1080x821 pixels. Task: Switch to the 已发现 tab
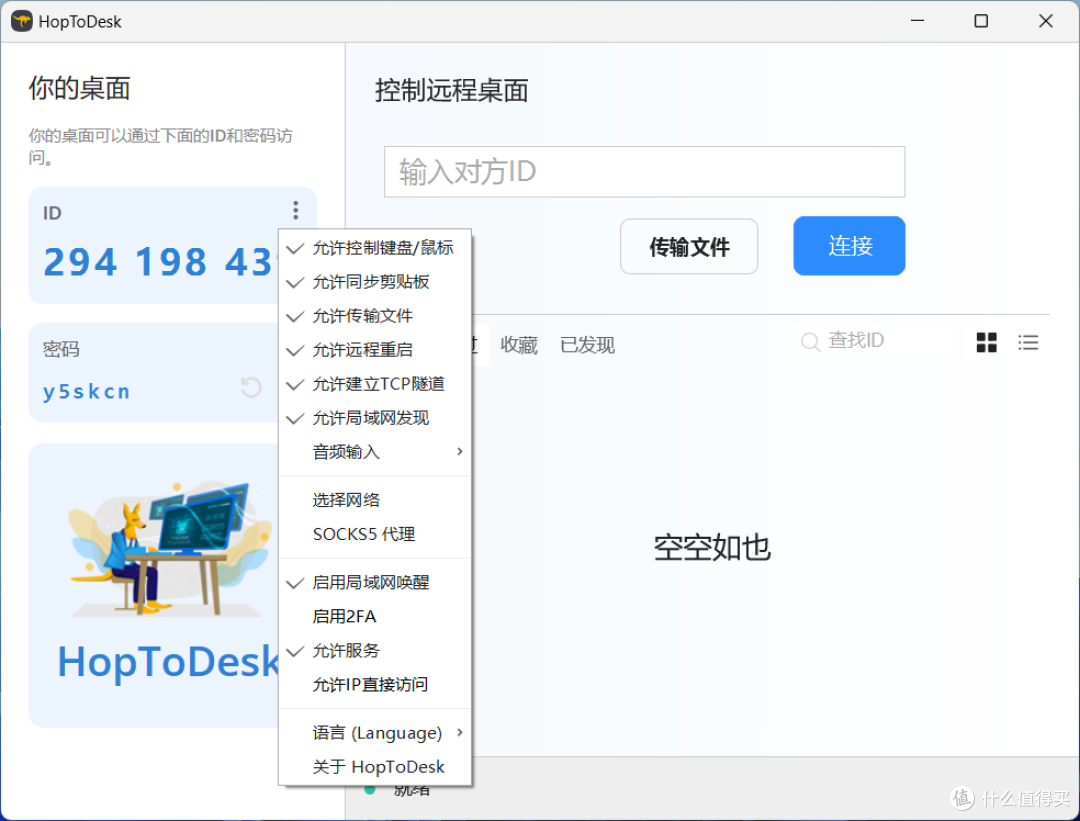tap(588, 344)
